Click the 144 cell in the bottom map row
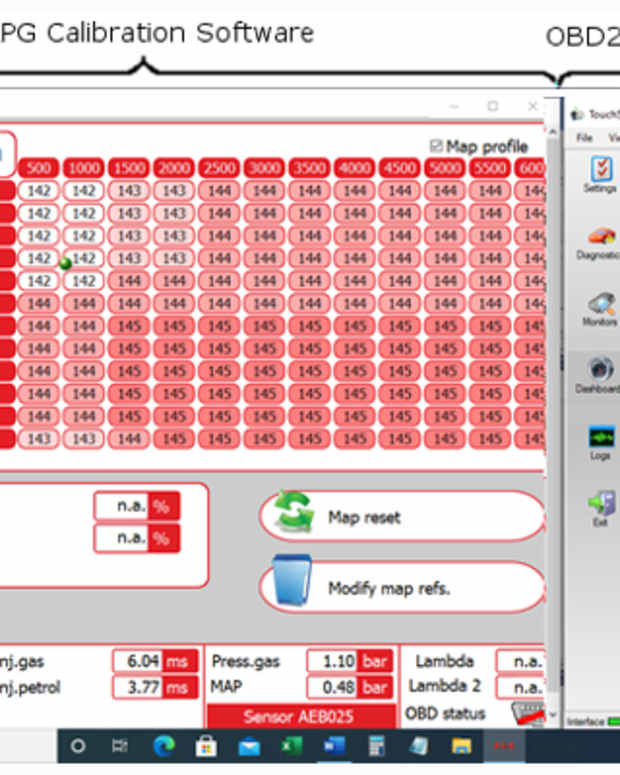Image resolution: width=620 pixels, height=775 pixels. 129,438
